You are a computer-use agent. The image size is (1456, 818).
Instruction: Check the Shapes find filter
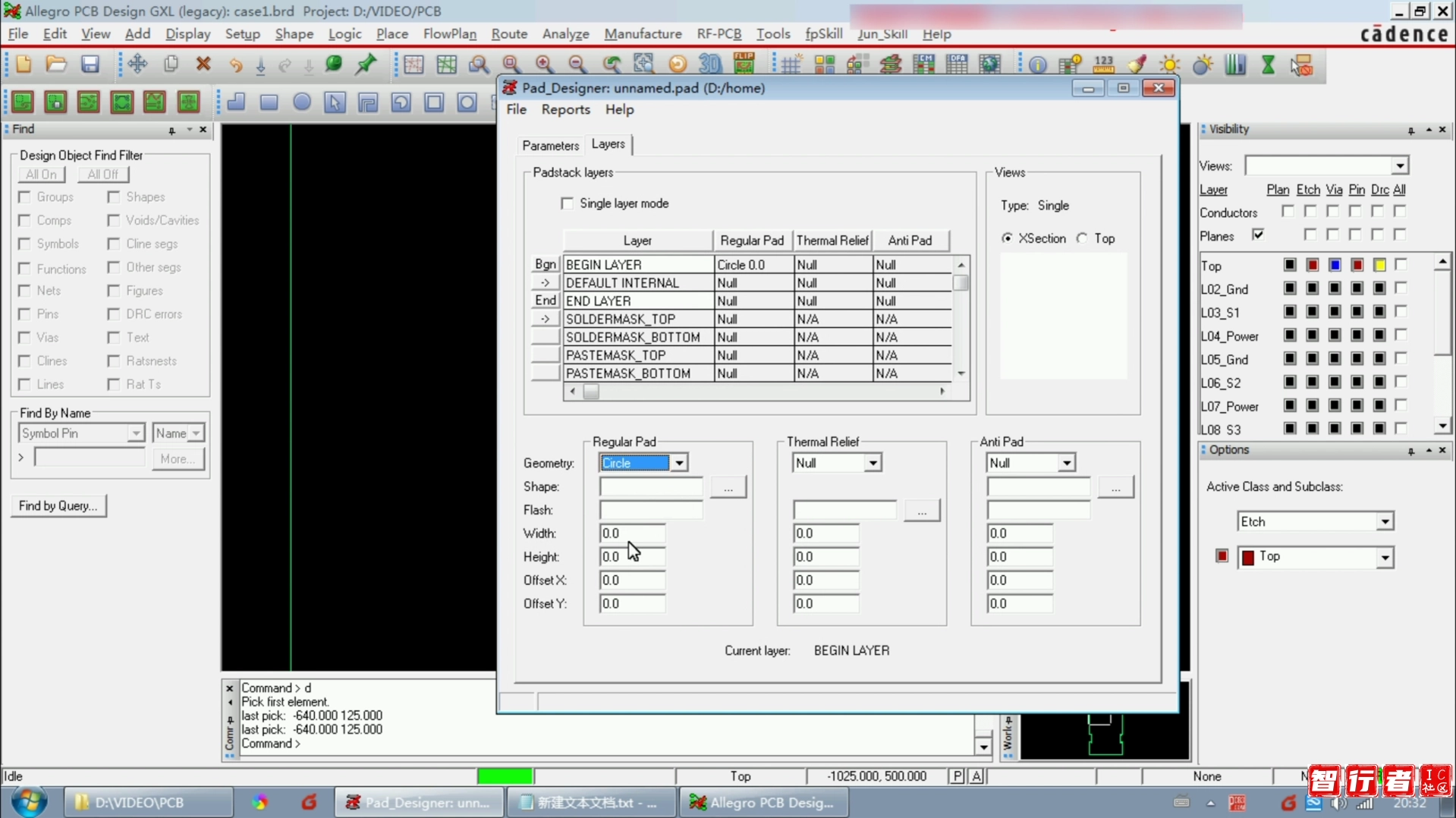[114, 197]
